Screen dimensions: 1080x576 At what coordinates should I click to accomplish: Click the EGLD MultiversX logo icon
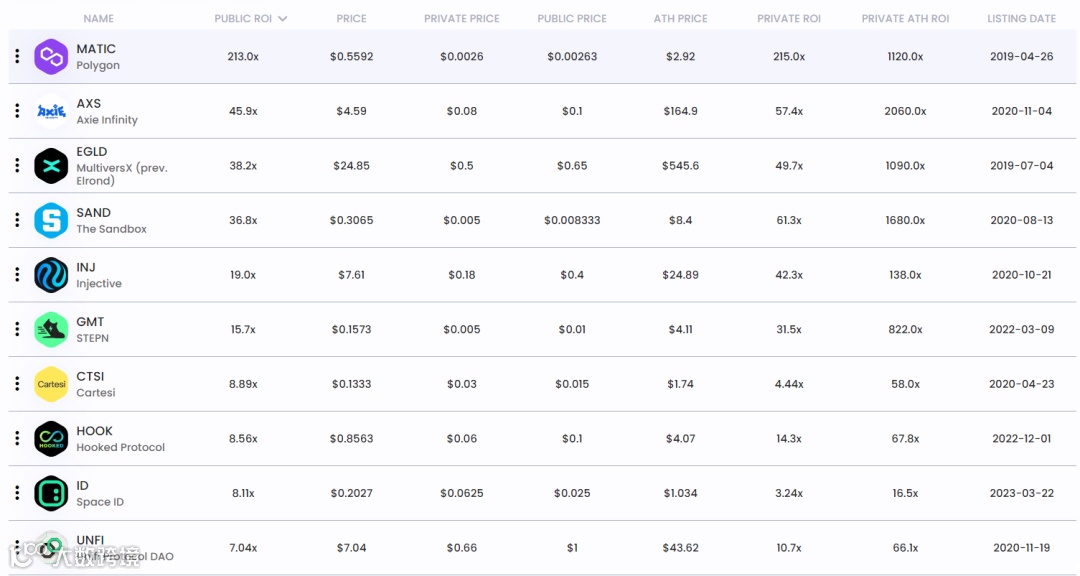tap(51, 166)
